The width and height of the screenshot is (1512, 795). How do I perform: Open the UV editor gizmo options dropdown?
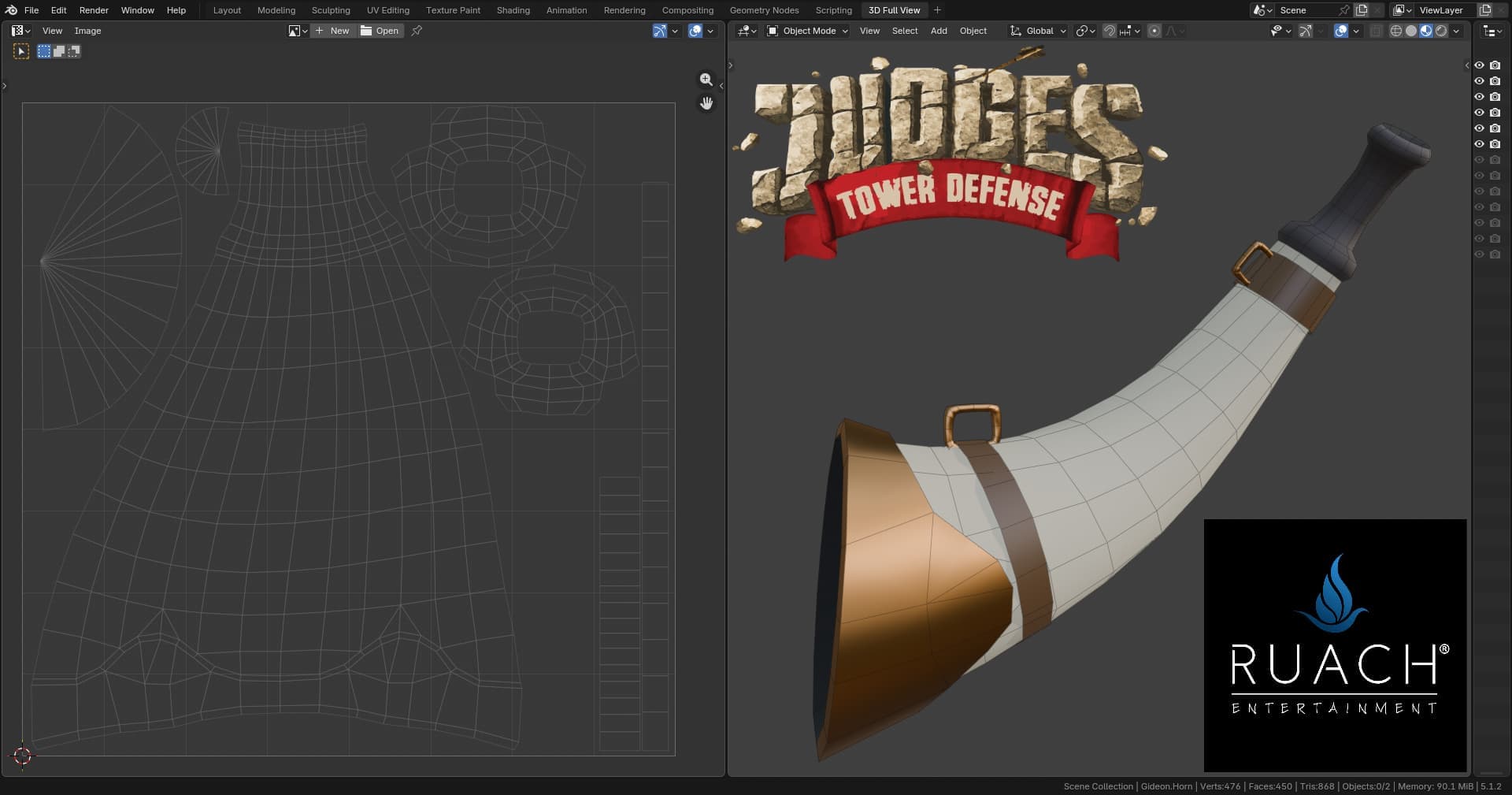[x=675, y=31]
